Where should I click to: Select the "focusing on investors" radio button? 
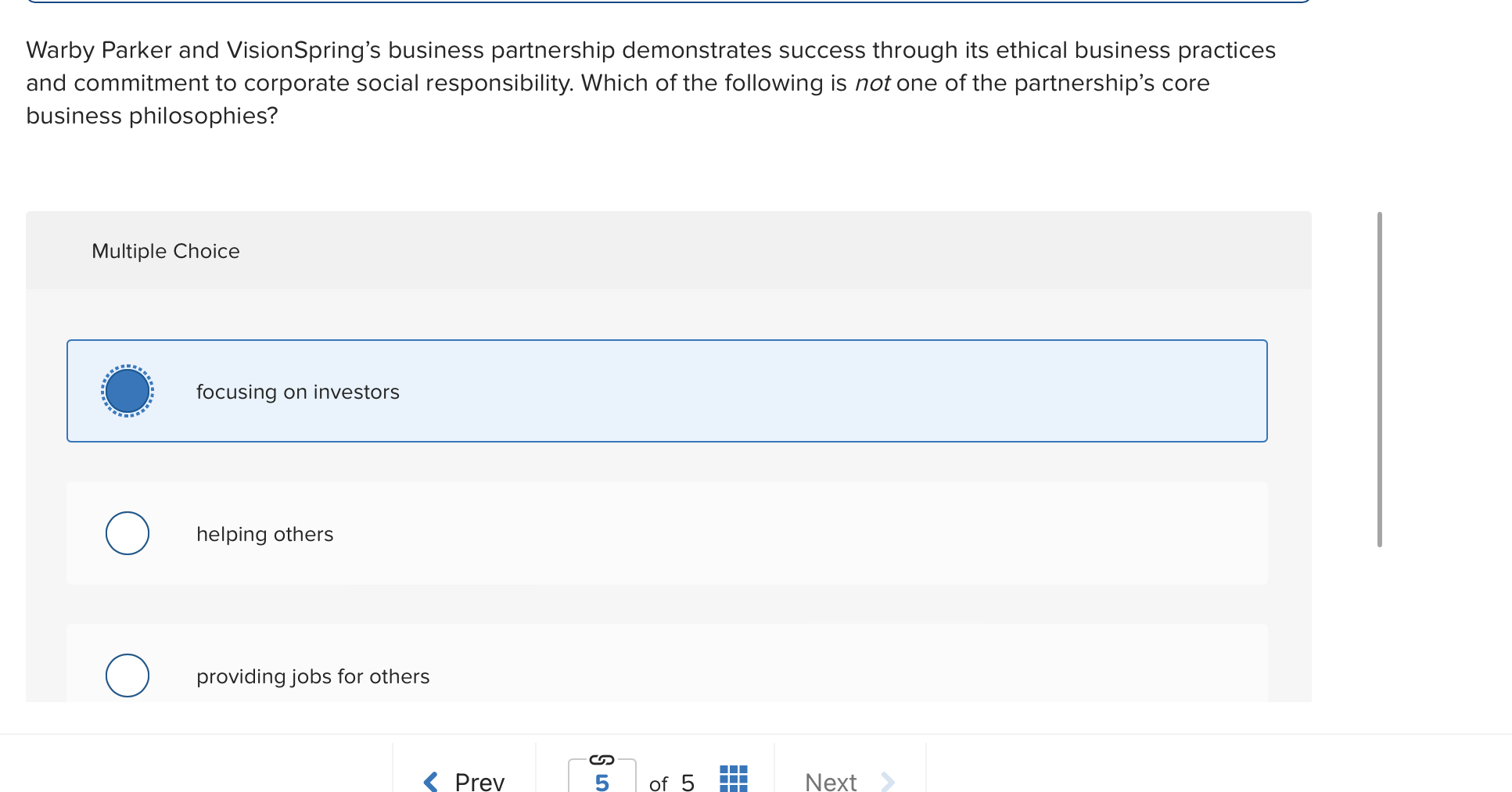[x=127, y=391]
